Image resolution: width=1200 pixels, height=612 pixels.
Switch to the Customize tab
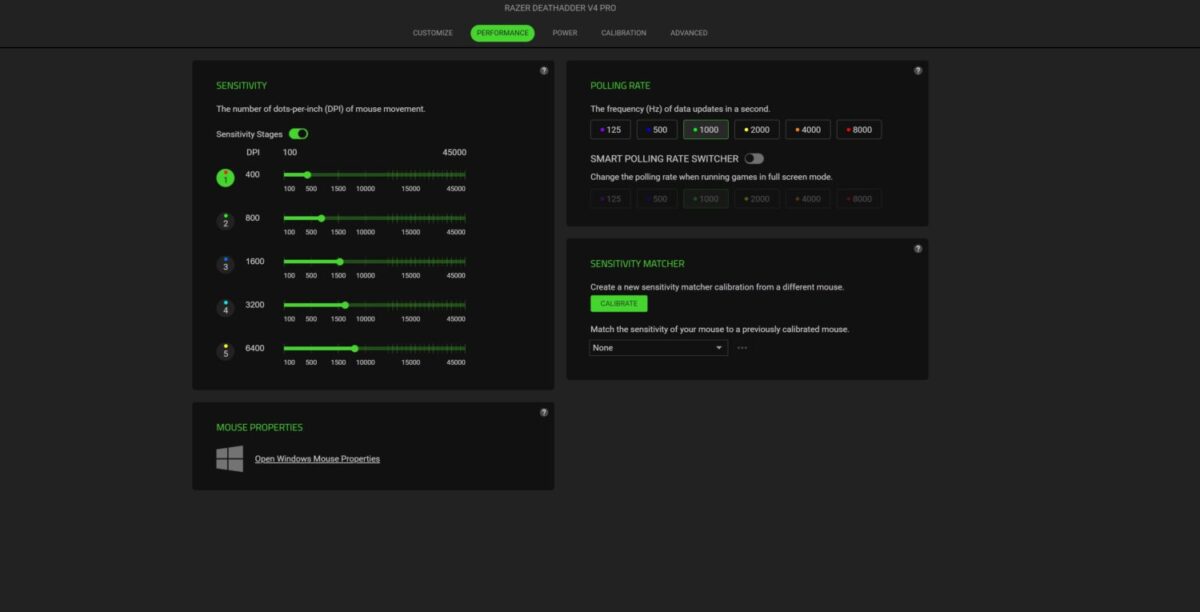point(433,33)
